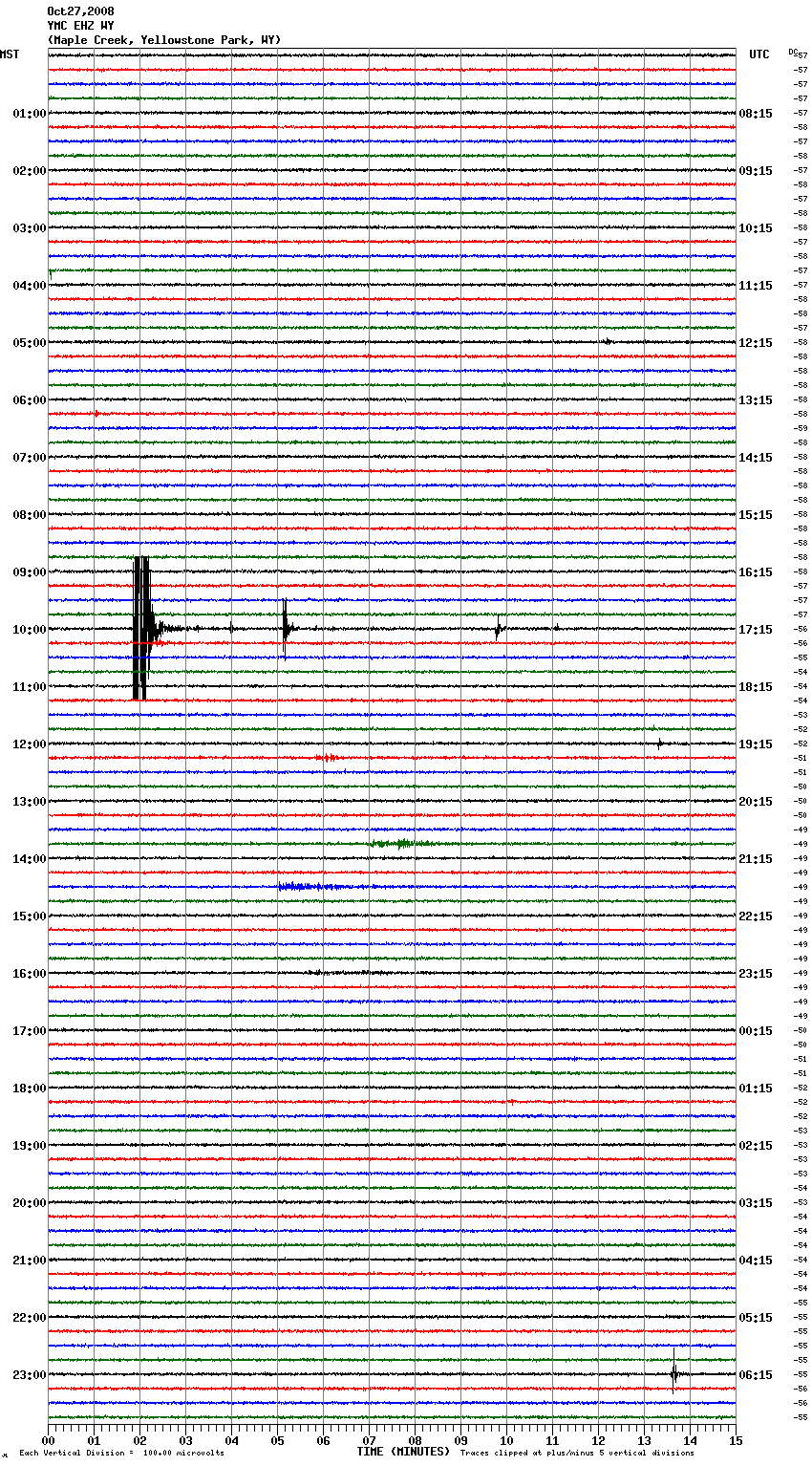Viewport: 812px width, 1466px height.
Task: Click the bottom axis minute tick 08
Action: click(x=415, y=1440)
